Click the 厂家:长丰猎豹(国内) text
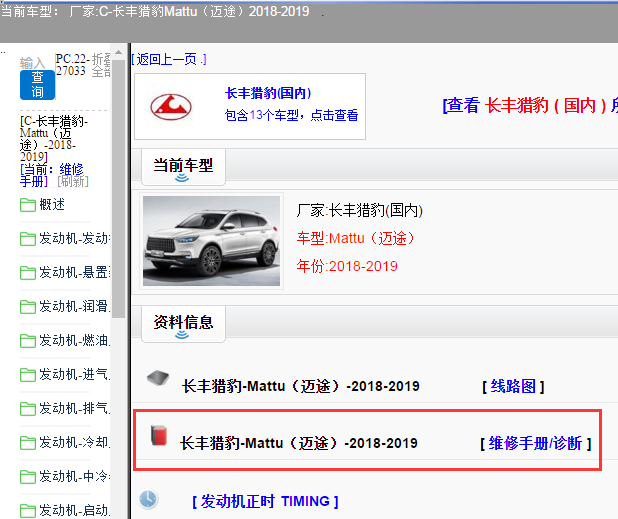 click(359, 210)
